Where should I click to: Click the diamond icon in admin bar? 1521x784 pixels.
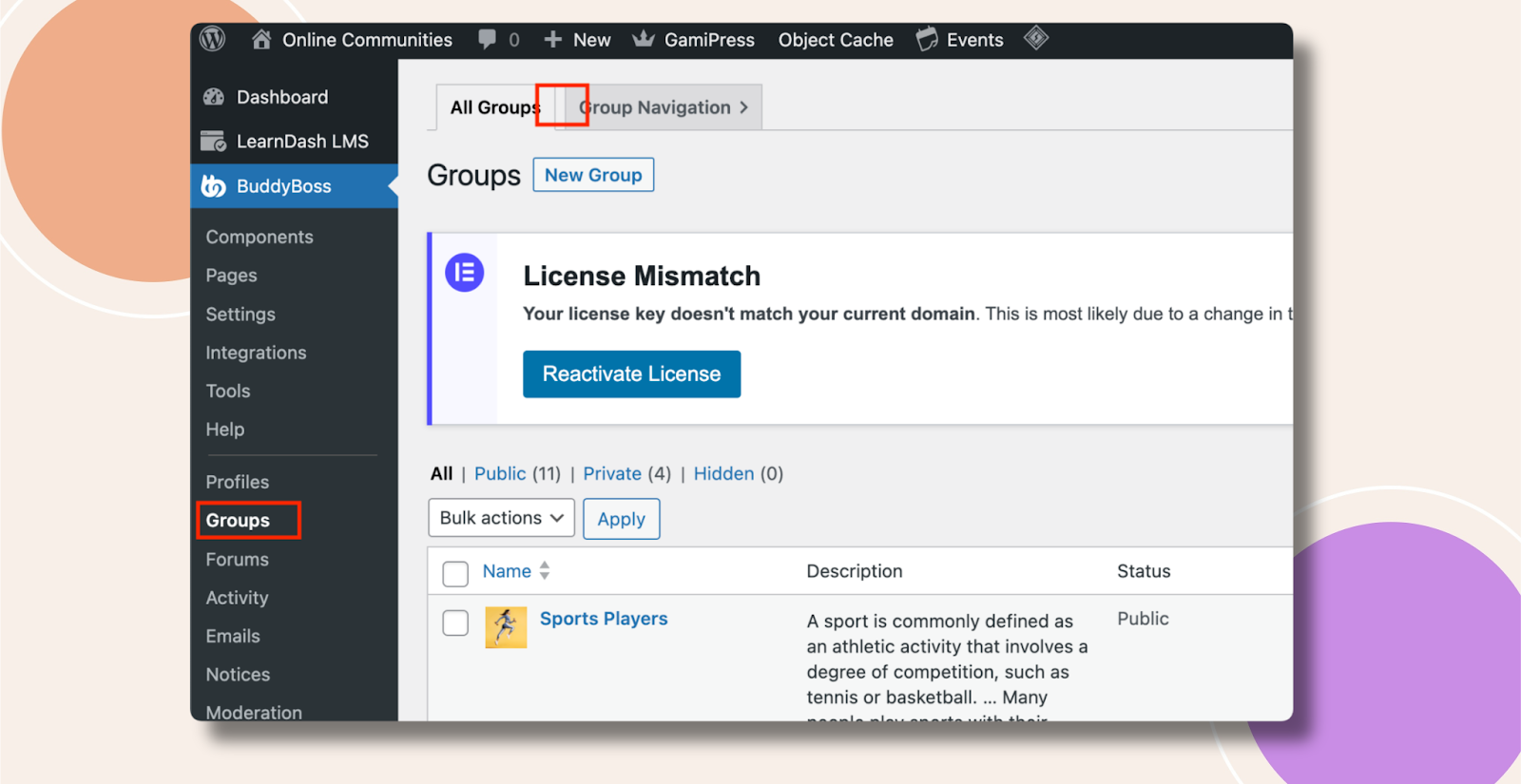pos(1036,39)
